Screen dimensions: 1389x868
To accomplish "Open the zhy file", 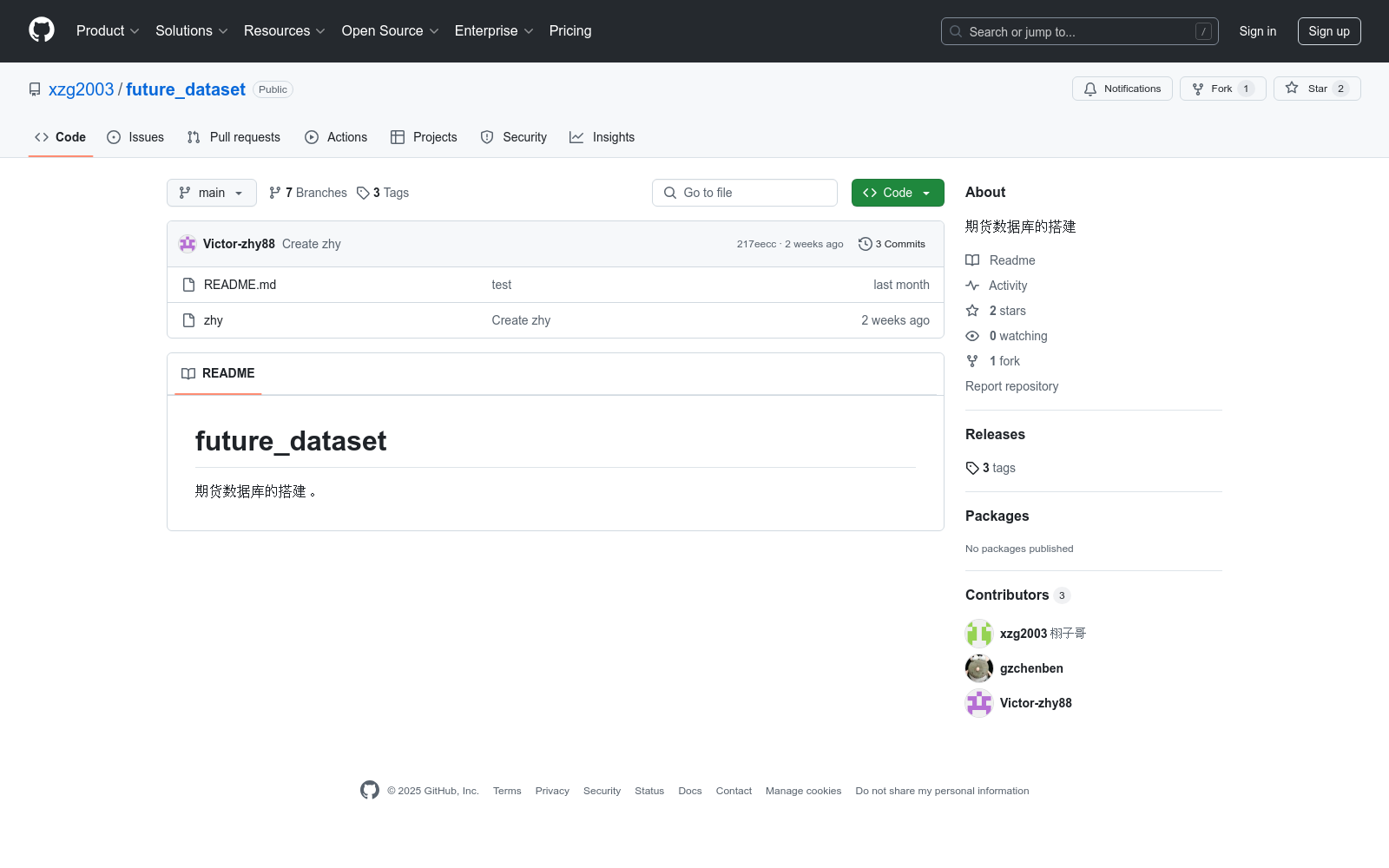I will coord(214,320).
